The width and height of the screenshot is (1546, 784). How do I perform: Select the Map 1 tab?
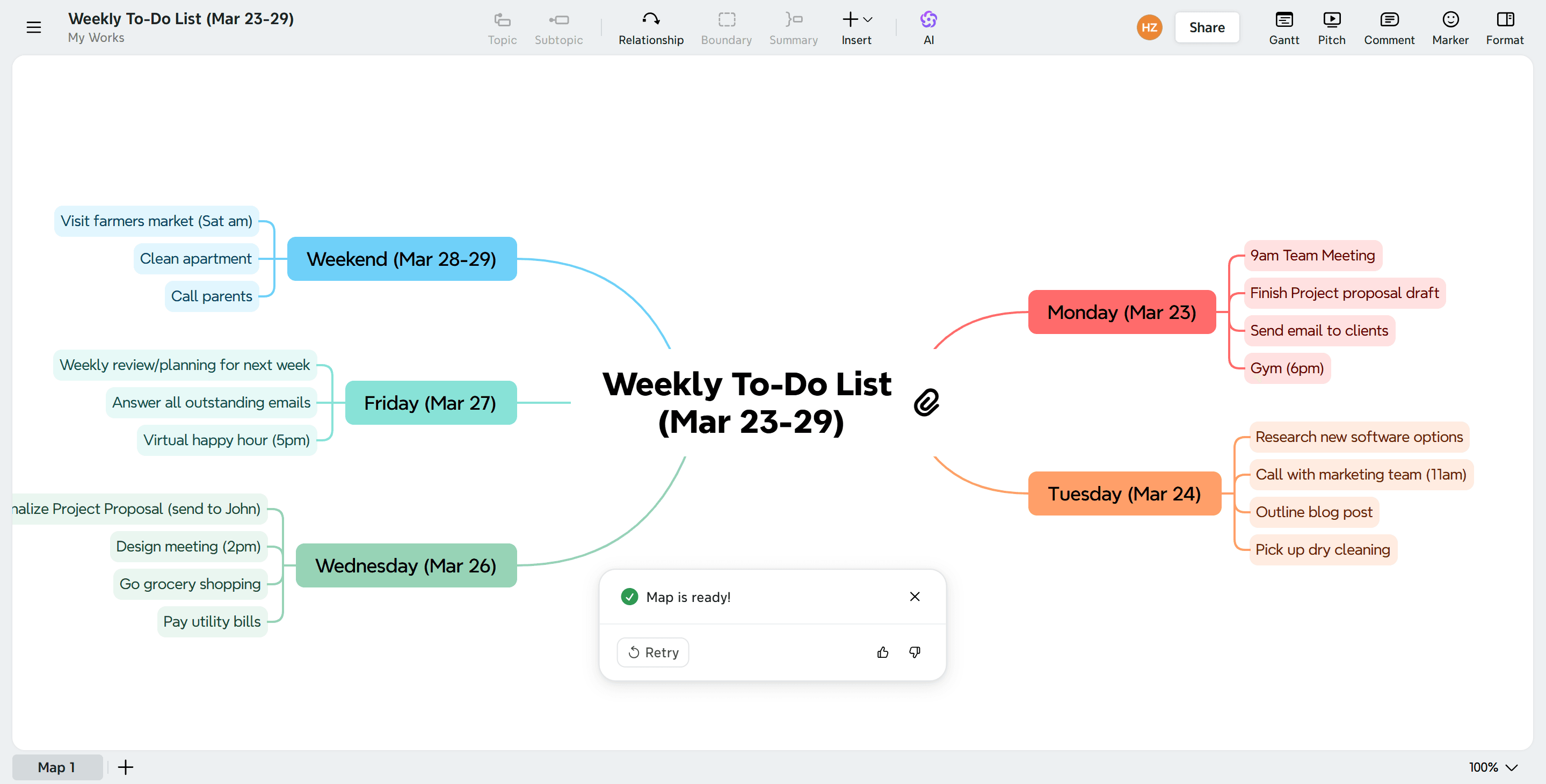57,767
